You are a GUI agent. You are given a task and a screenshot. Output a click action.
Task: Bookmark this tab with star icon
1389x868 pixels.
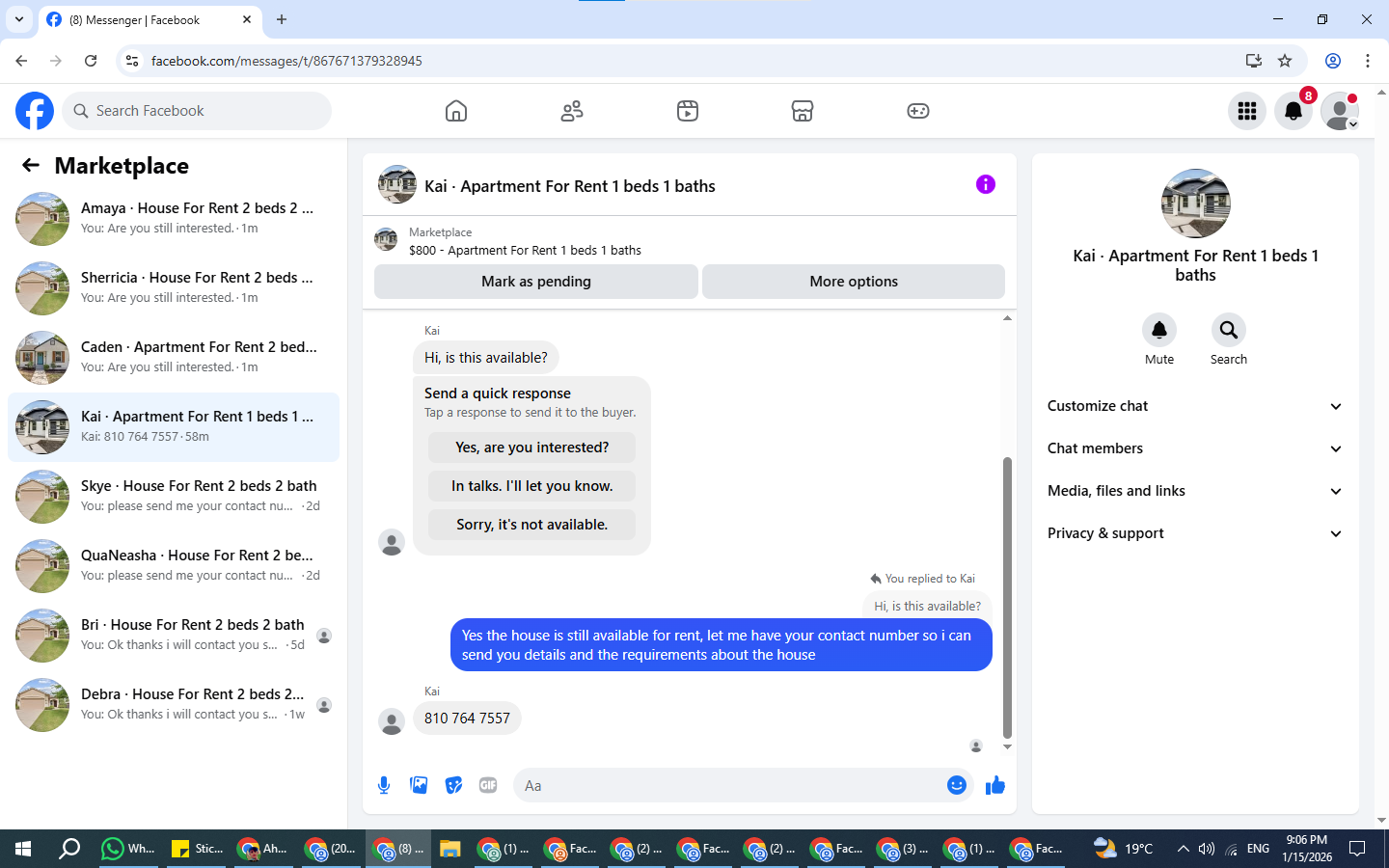pos(1285,61)
